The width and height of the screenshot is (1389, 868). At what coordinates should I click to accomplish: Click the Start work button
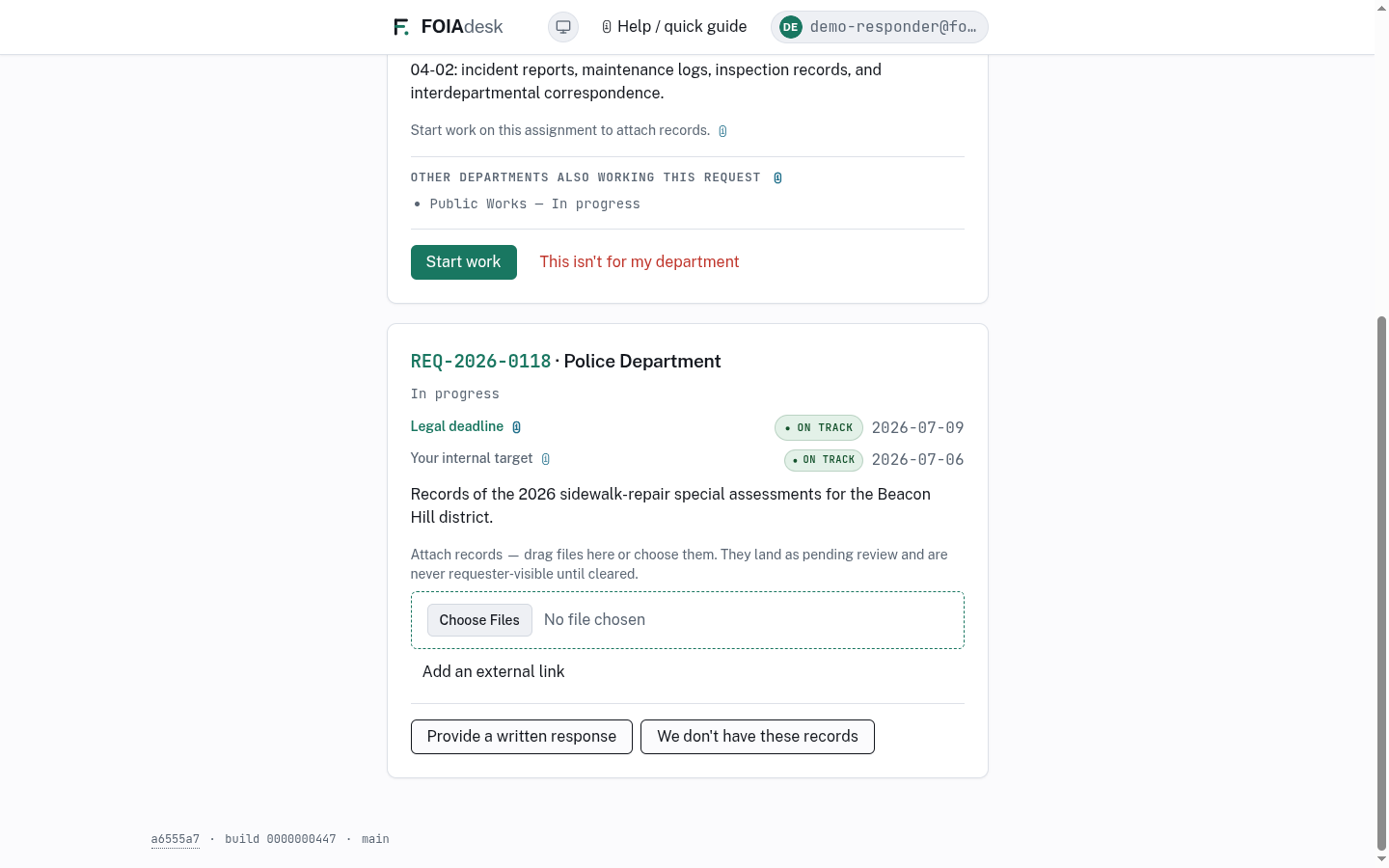click(464, 262)
